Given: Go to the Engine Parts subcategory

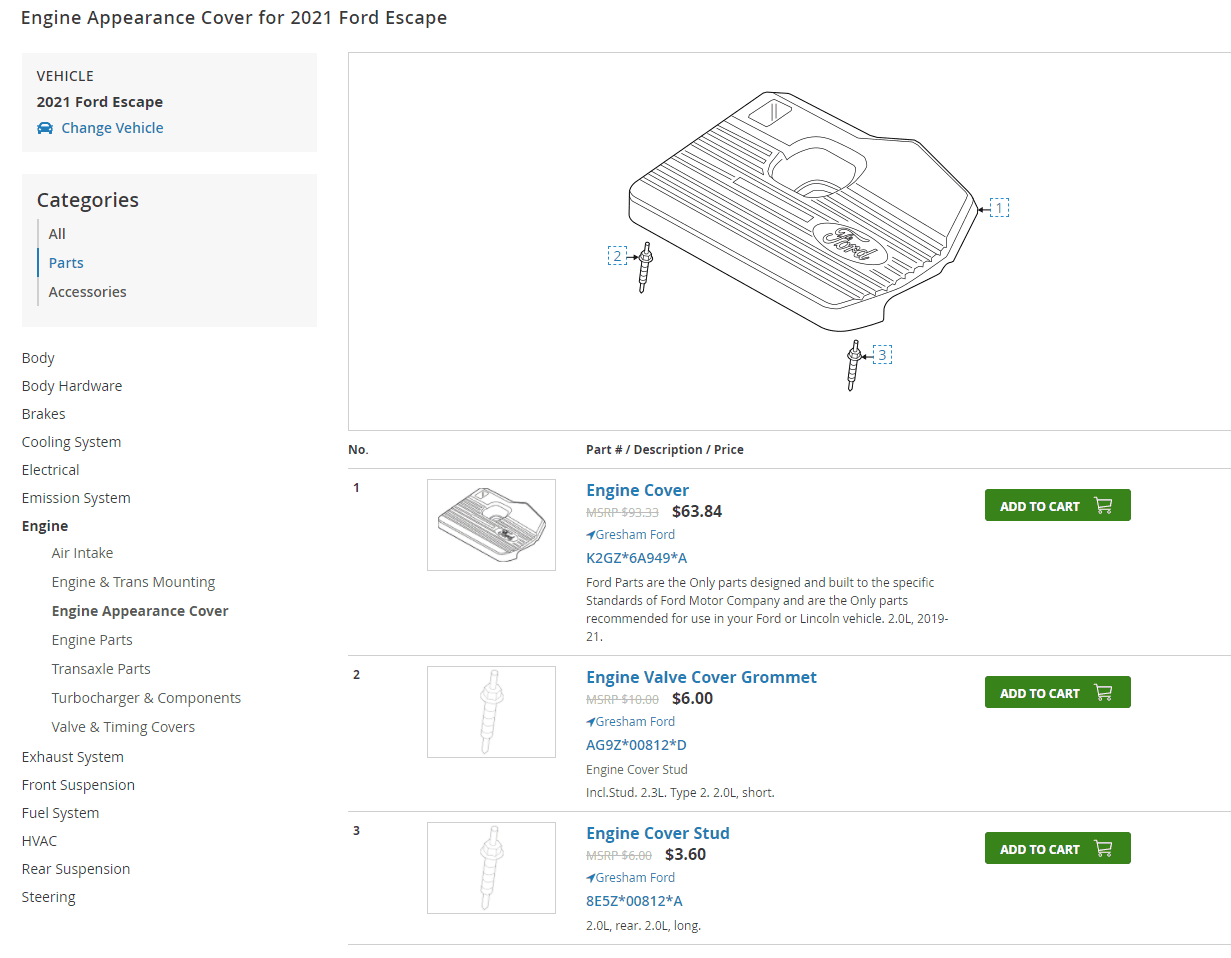Looking at the screenshot, I should (x=92, y=640).
